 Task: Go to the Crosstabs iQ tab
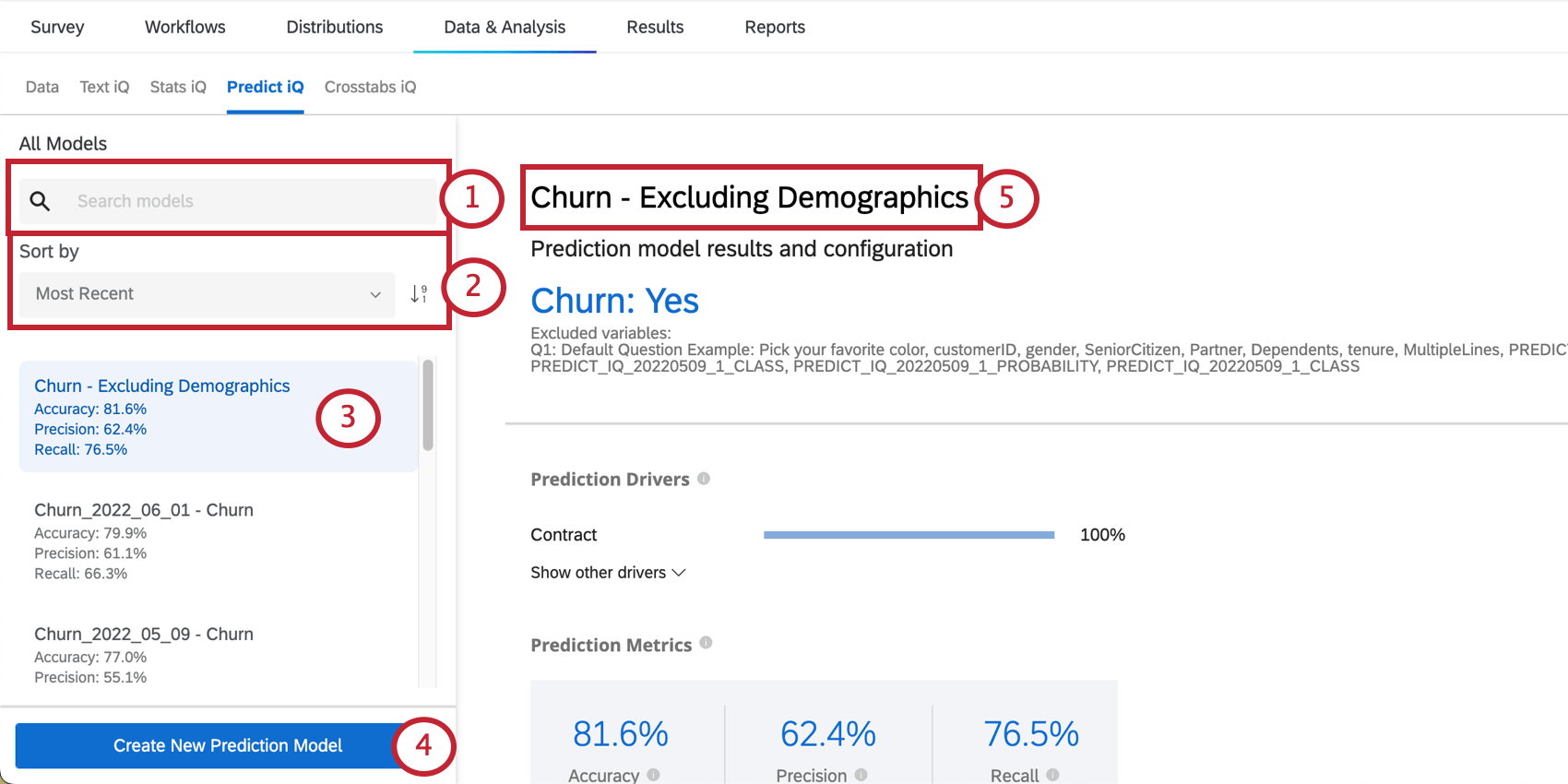click(x=370, y=87)
